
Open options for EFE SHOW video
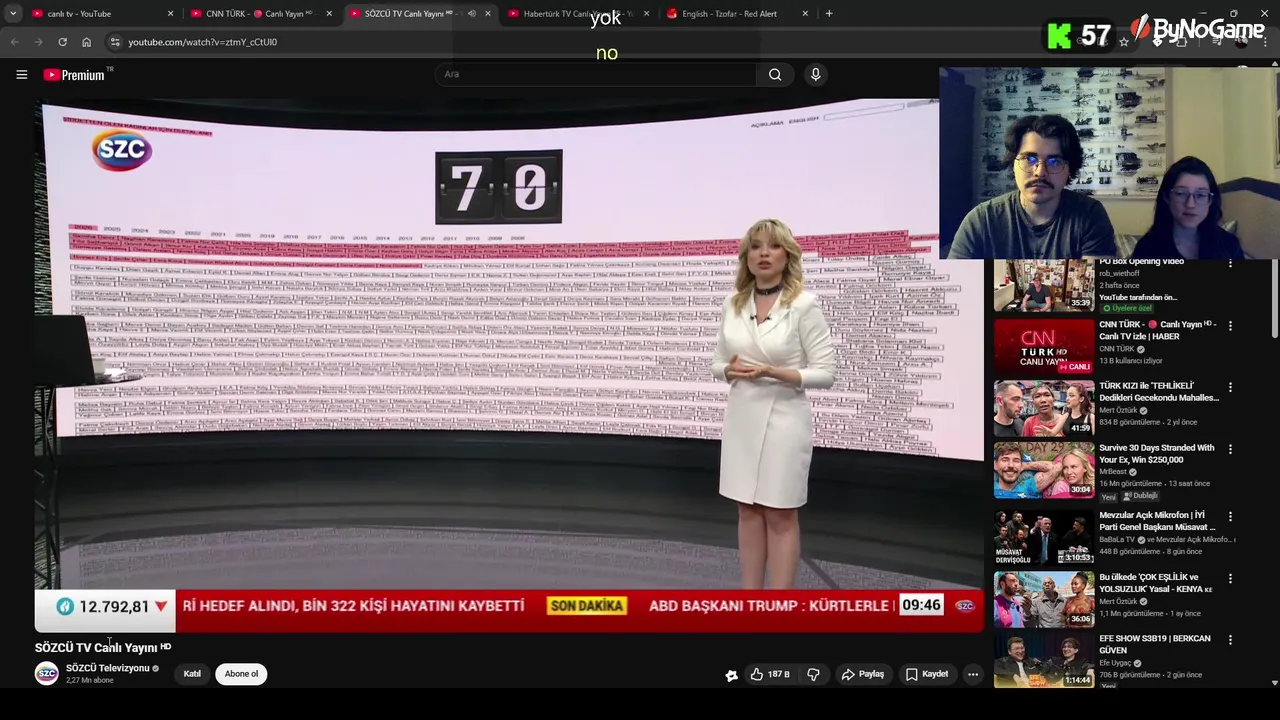1230,640
